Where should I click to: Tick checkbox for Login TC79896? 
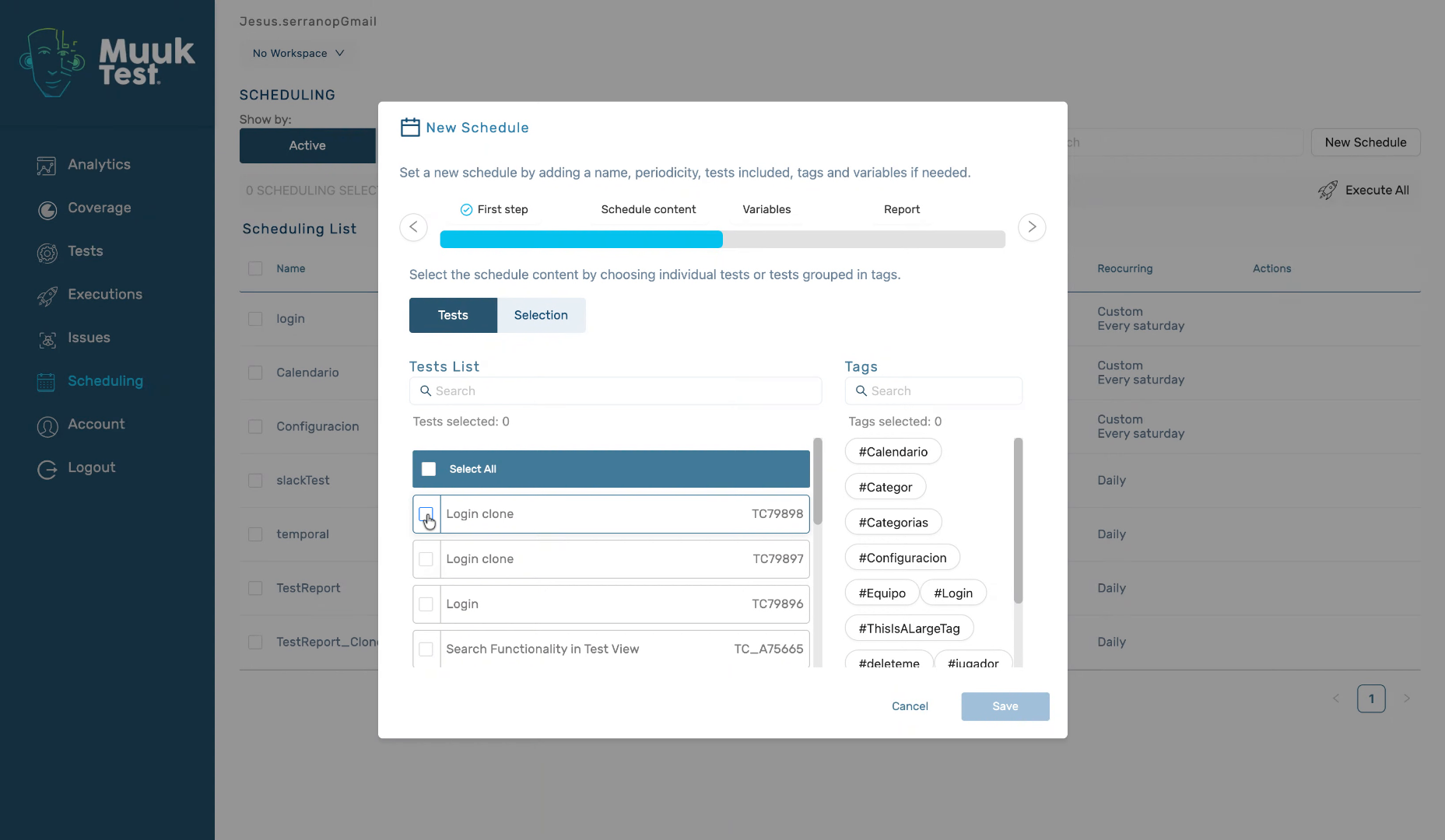tap(426, 604)
